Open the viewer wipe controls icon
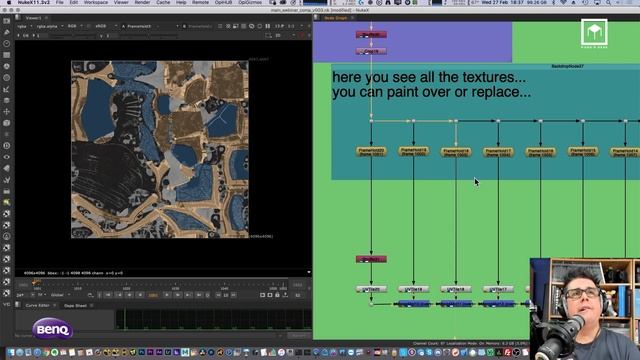This screenshot has width=640, height=360. pyautogui.click(x=220, y=26)
